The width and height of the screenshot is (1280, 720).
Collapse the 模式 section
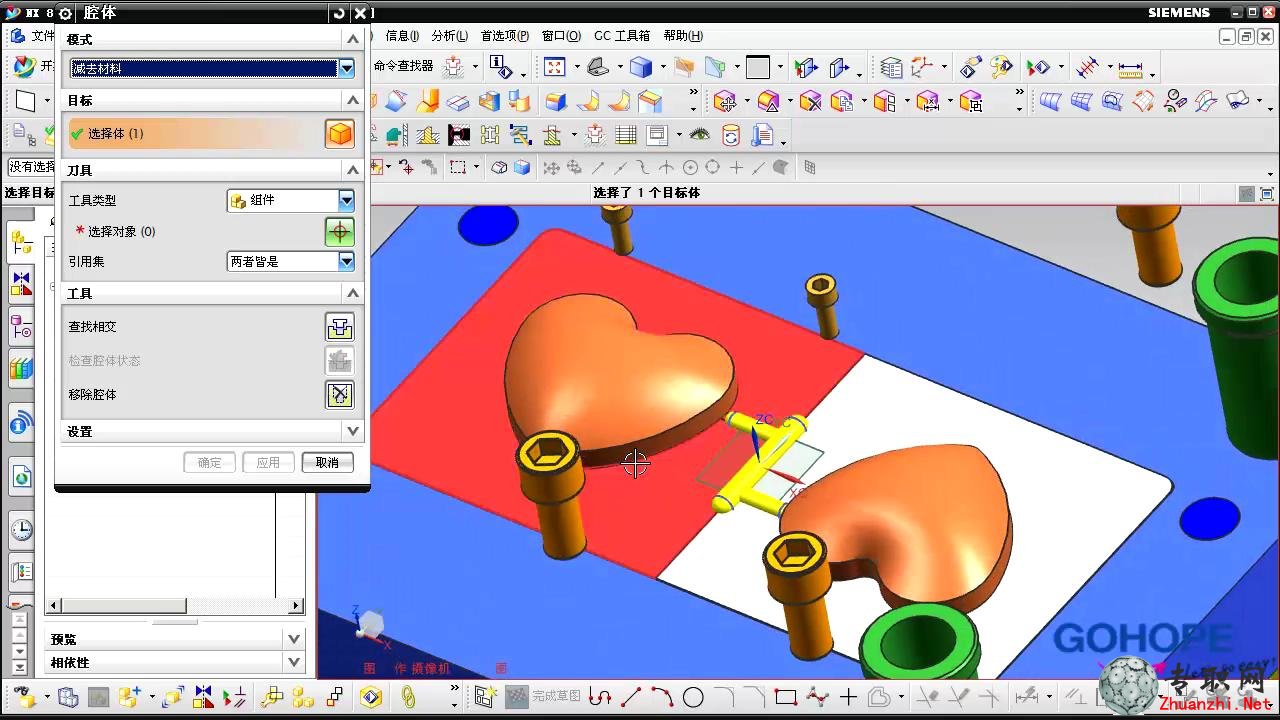(x=353, y=39)
